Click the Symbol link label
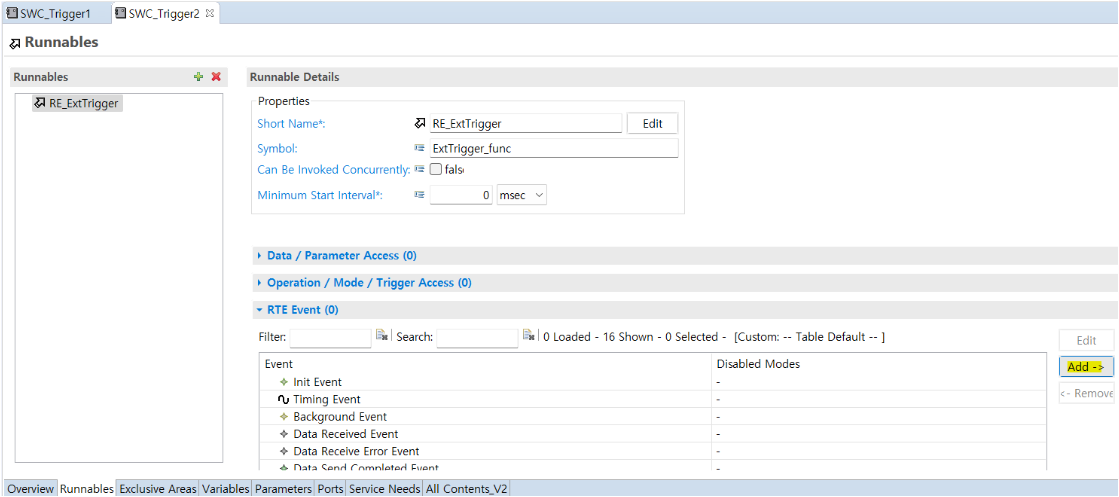This screenshot has width=1119, height=497. tap(277, 149)
